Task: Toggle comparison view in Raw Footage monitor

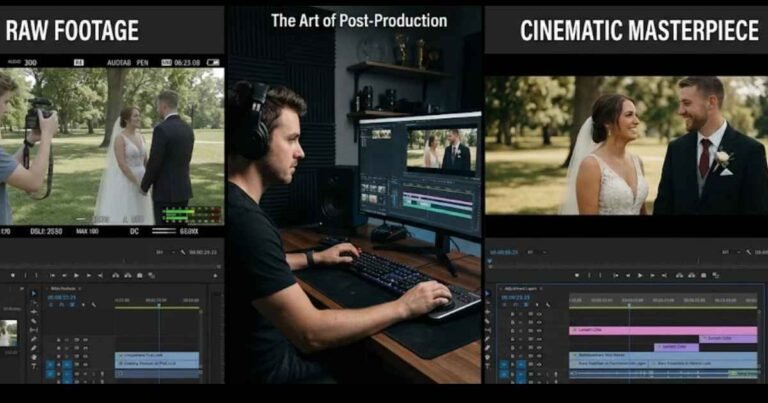Action: 152,276
